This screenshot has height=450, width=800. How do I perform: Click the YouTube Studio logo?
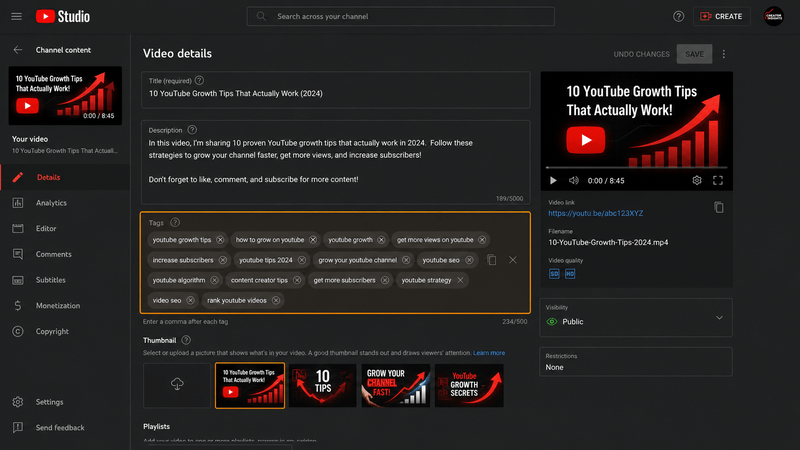point(63,16)
